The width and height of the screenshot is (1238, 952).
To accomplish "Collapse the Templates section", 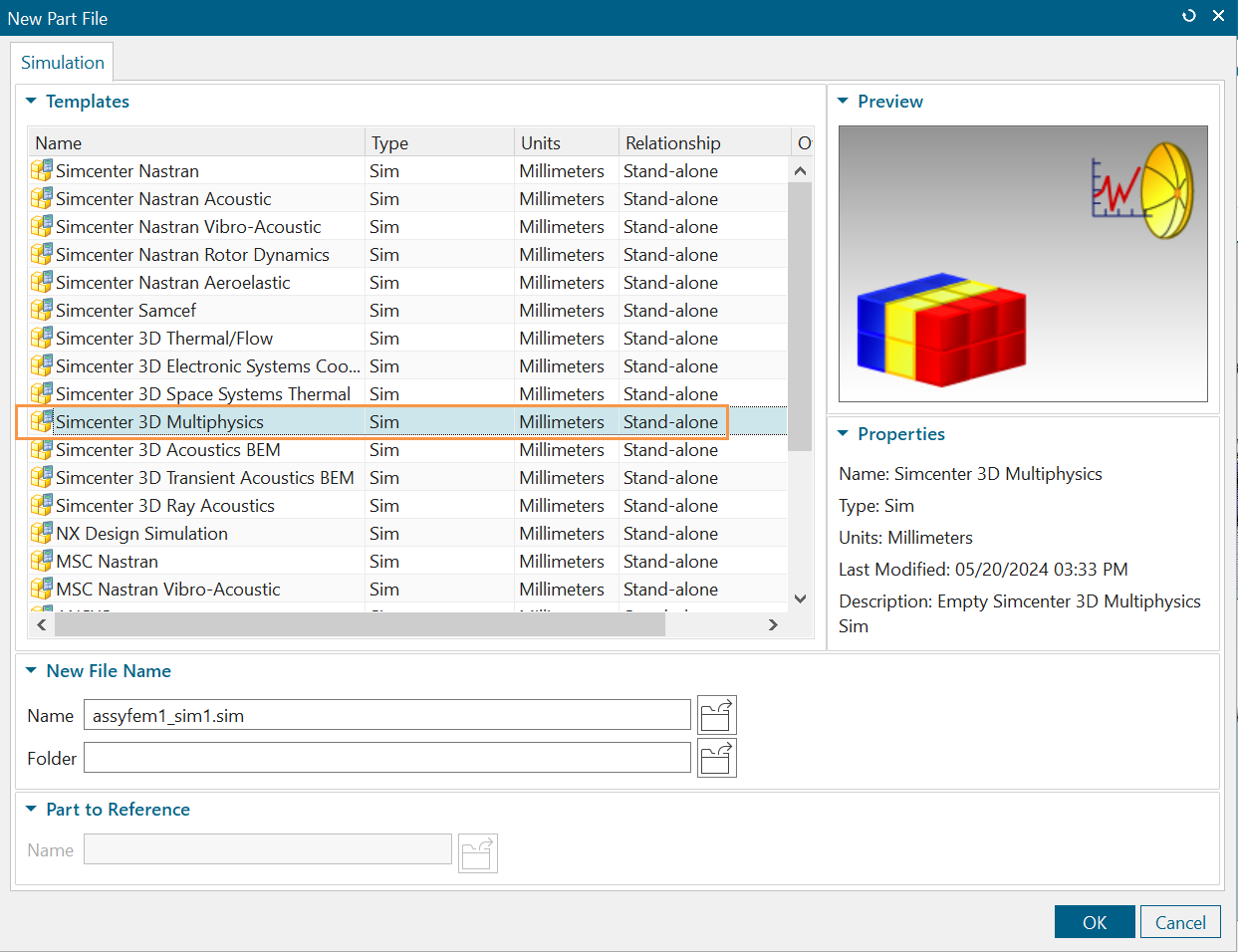I will [31, 102].
